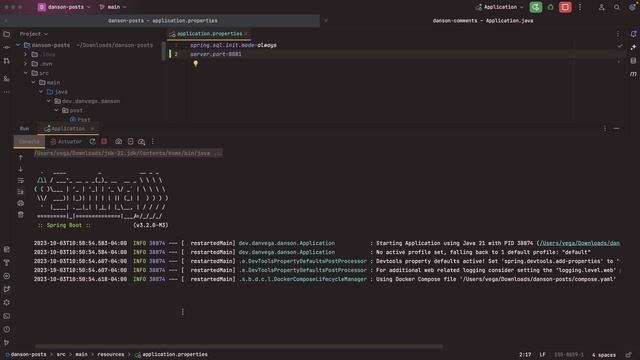This screenshot has width=640, height=360.
Task: Toggle soft-wrap in console
Action: click(x=21, y=180)
